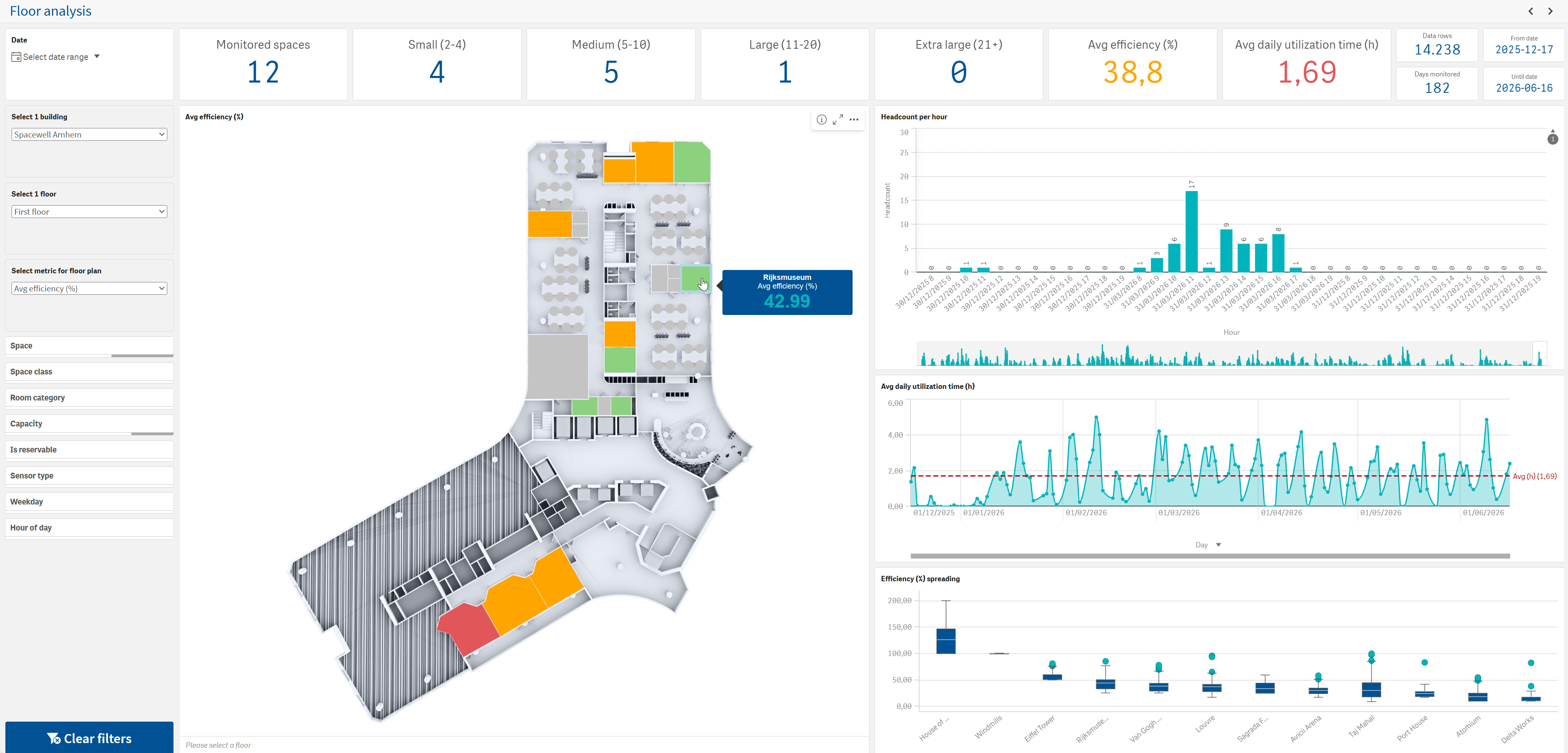
Task: Go to the previous sheet arrow
Action: point(1531,11)
